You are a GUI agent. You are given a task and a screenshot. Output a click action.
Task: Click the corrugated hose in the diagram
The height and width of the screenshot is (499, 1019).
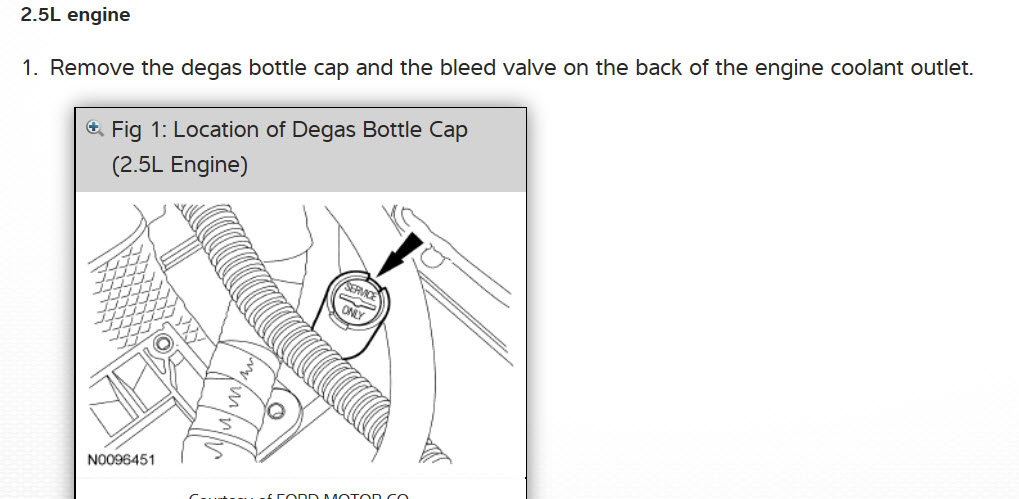point(286,325)
